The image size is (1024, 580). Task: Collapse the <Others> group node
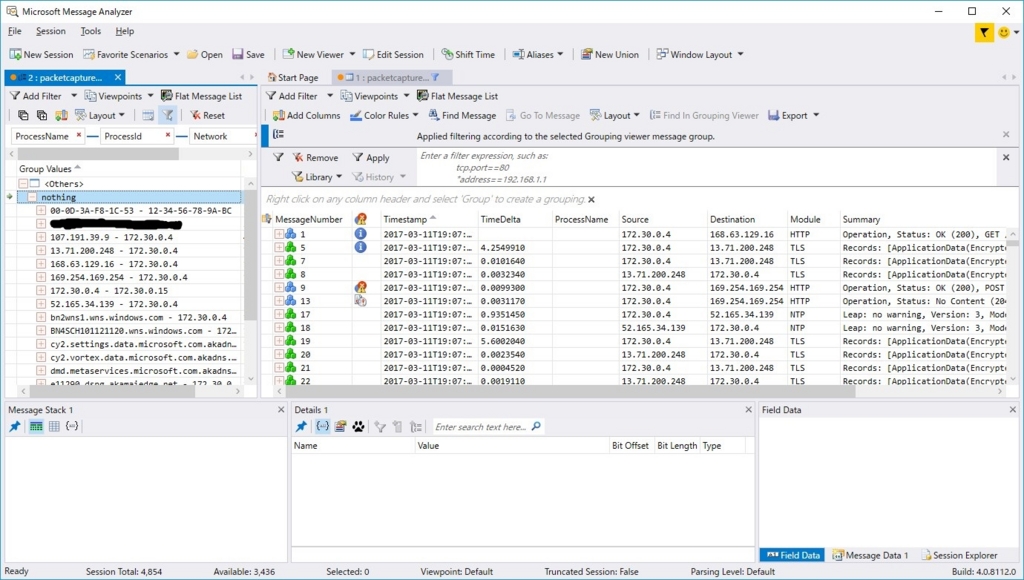23,184
